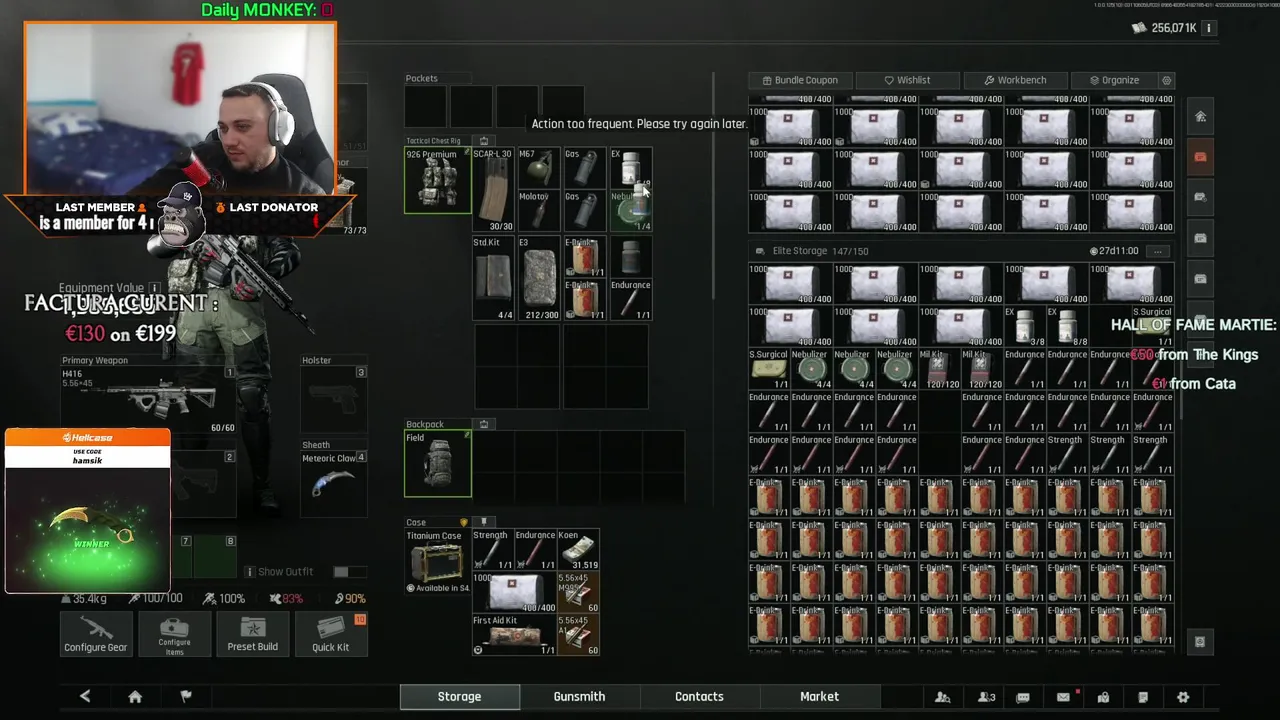Select the Titanium Case slot
Viewport: 1280px width, 720px height.
click(x=438, y=562)
